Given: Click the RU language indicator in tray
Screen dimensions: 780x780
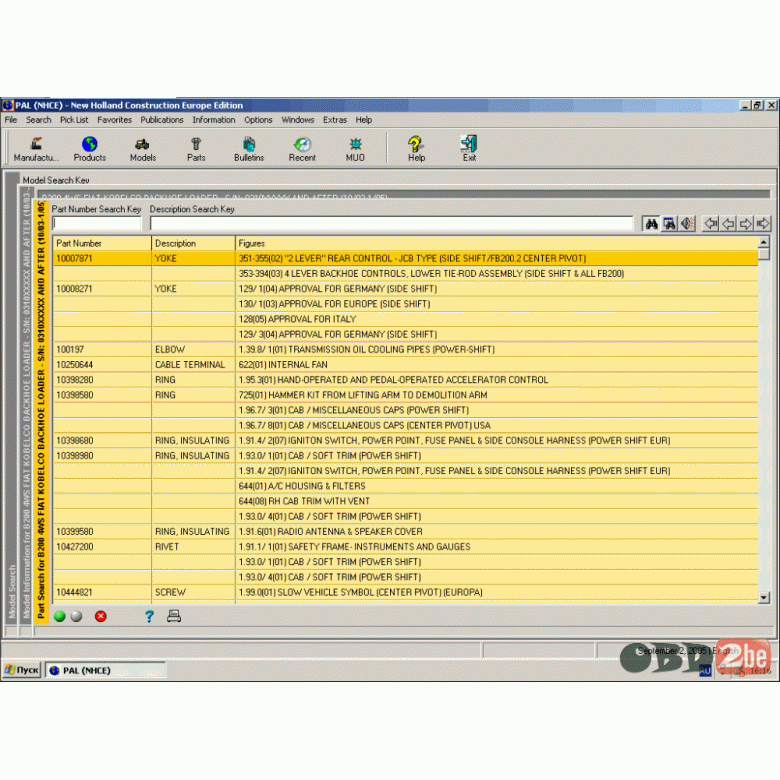Looking at the screenshot, I should coord(705,671).
